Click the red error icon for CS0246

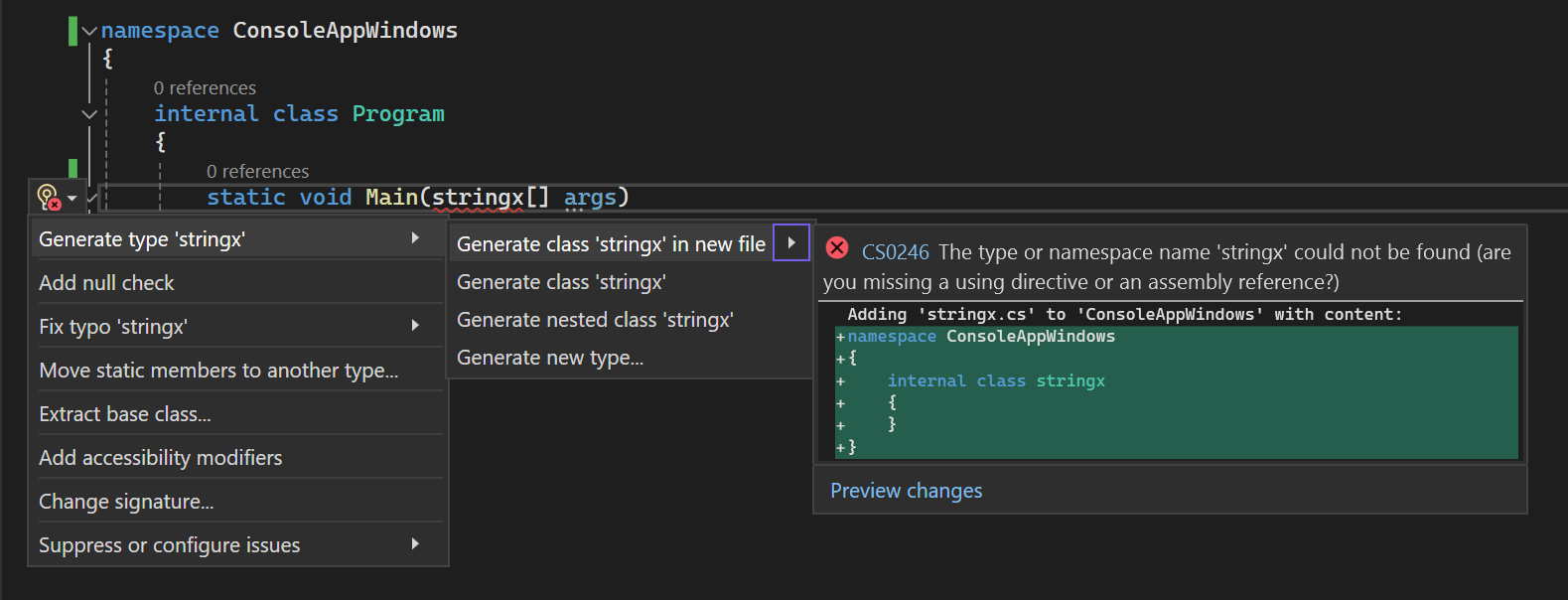[837, 248]
